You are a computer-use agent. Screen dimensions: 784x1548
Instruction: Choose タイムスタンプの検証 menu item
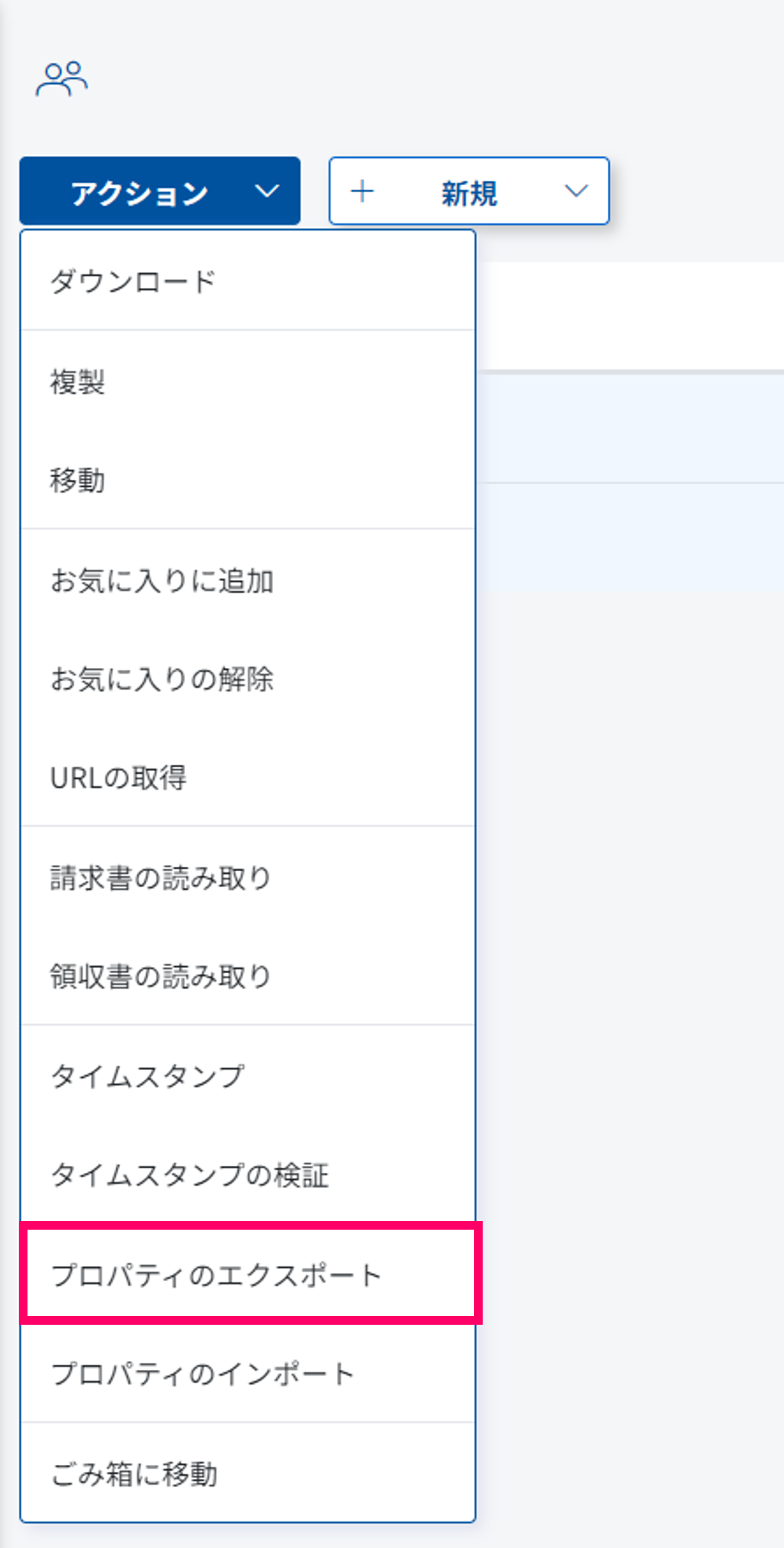point(189,1175)
